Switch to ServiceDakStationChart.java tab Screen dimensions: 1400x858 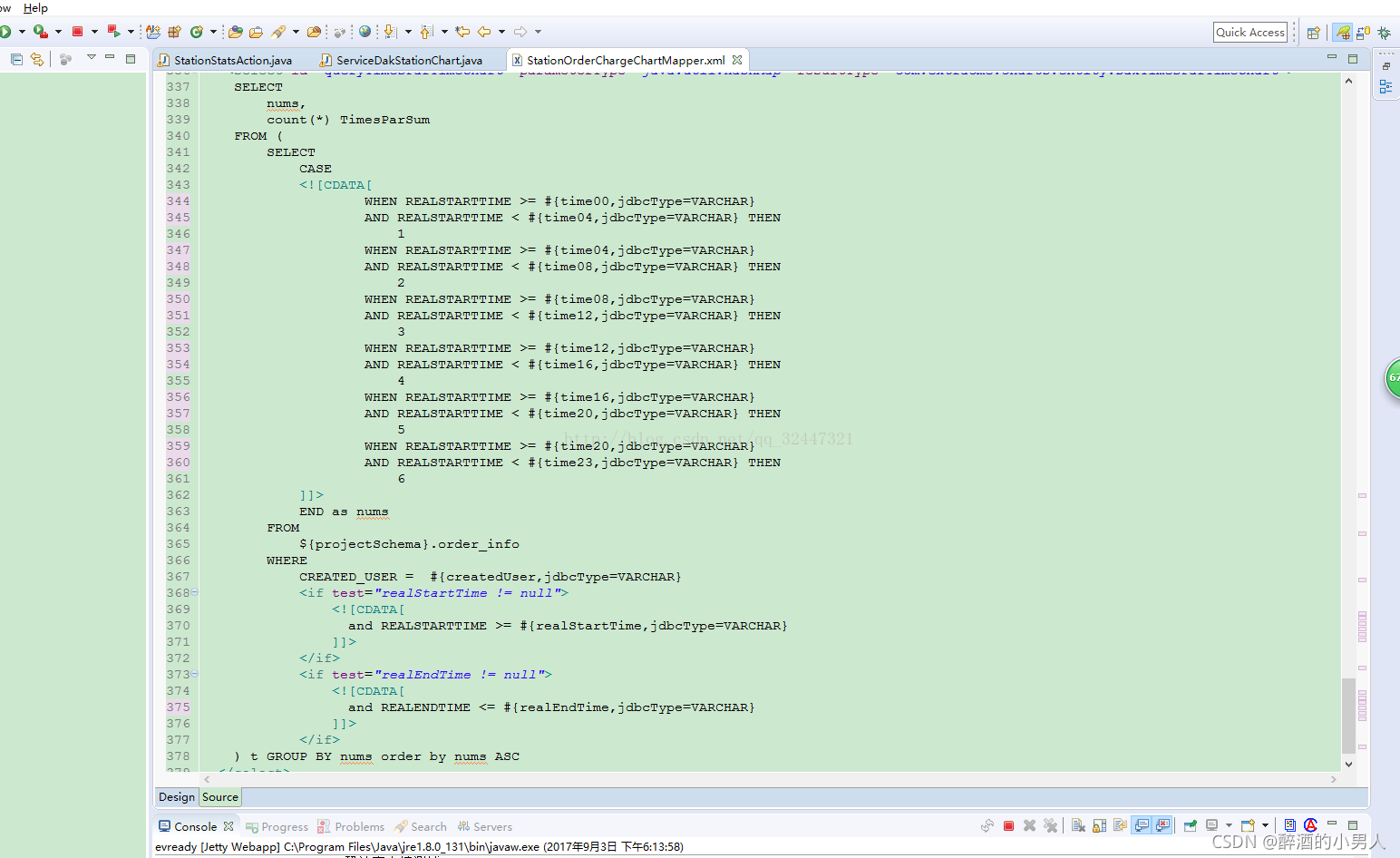click(x=401, y=60)
